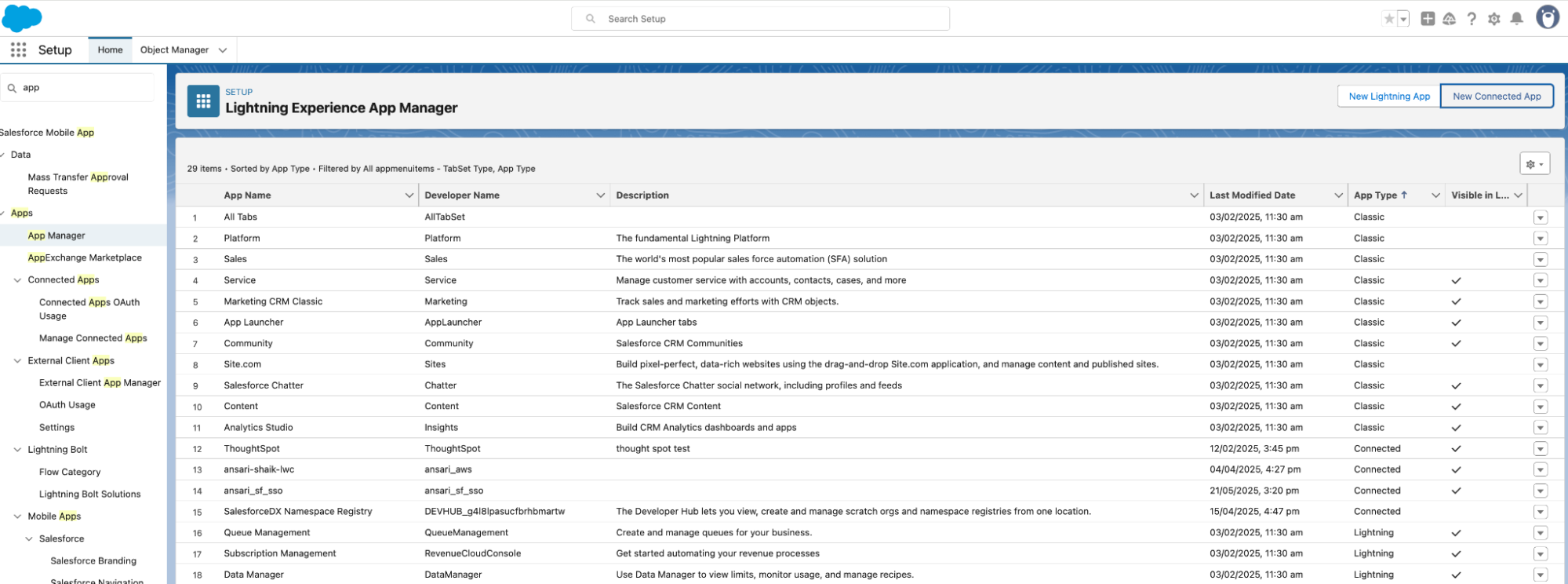Open list view controls gear

point(1534,164)
